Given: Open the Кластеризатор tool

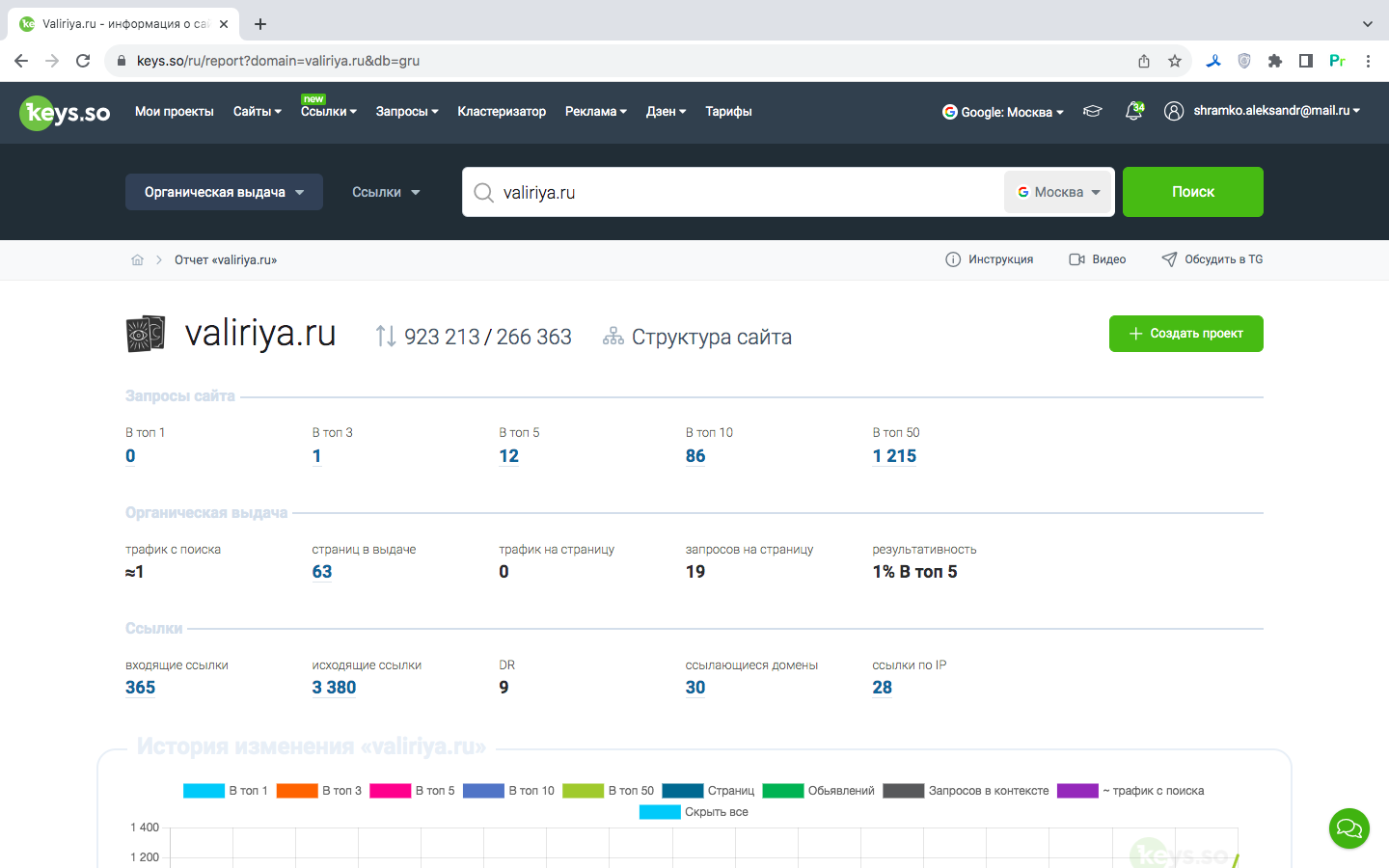Looking at the screenshot, I should point(502,112).
